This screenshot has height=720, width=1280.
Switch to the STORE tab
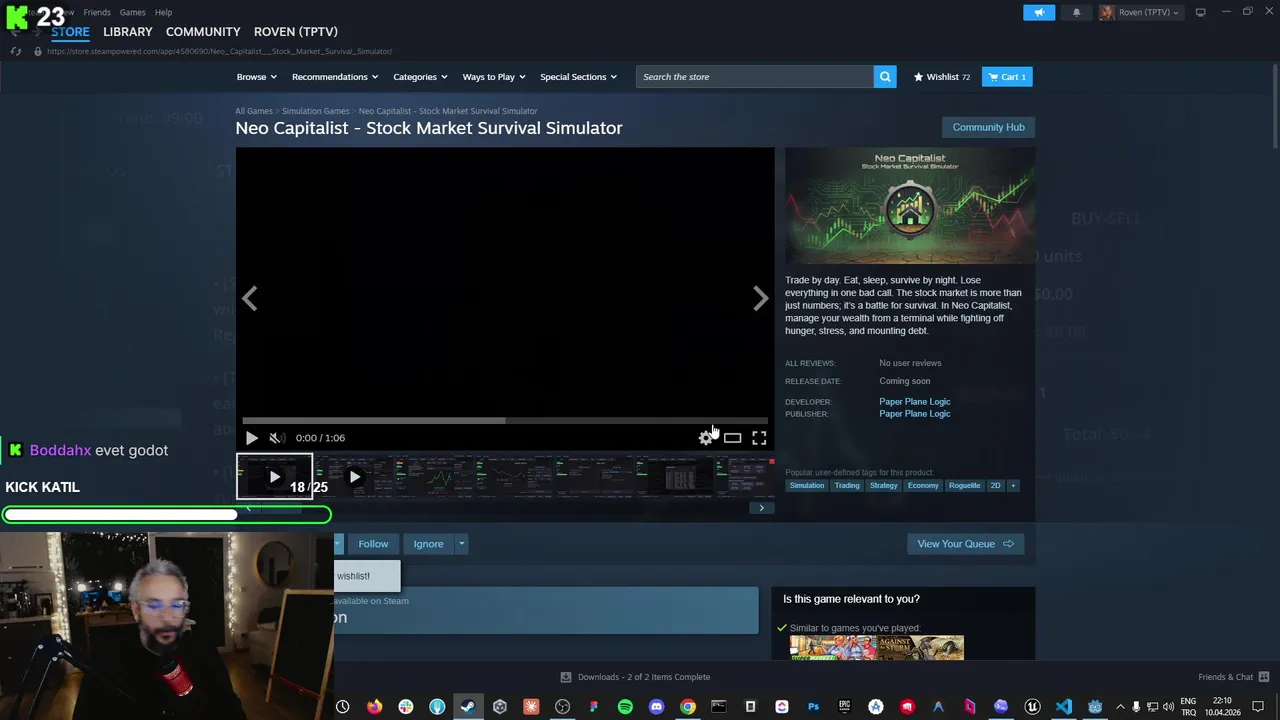coord(70,32)
